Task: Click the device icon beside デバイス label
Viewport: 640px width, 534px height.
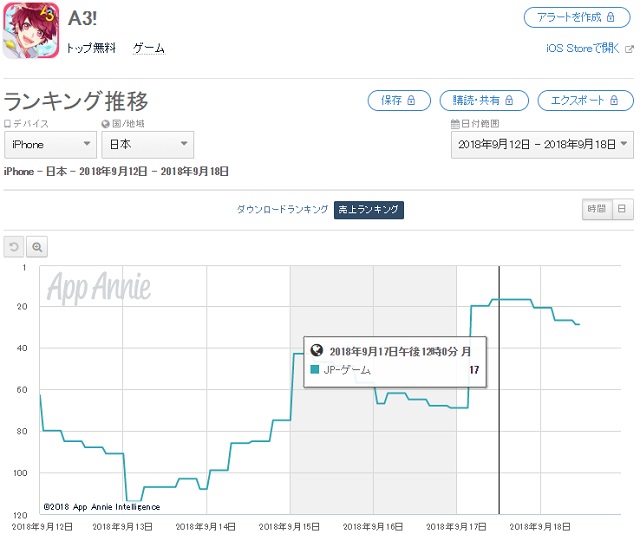Action: click(8, 124)
